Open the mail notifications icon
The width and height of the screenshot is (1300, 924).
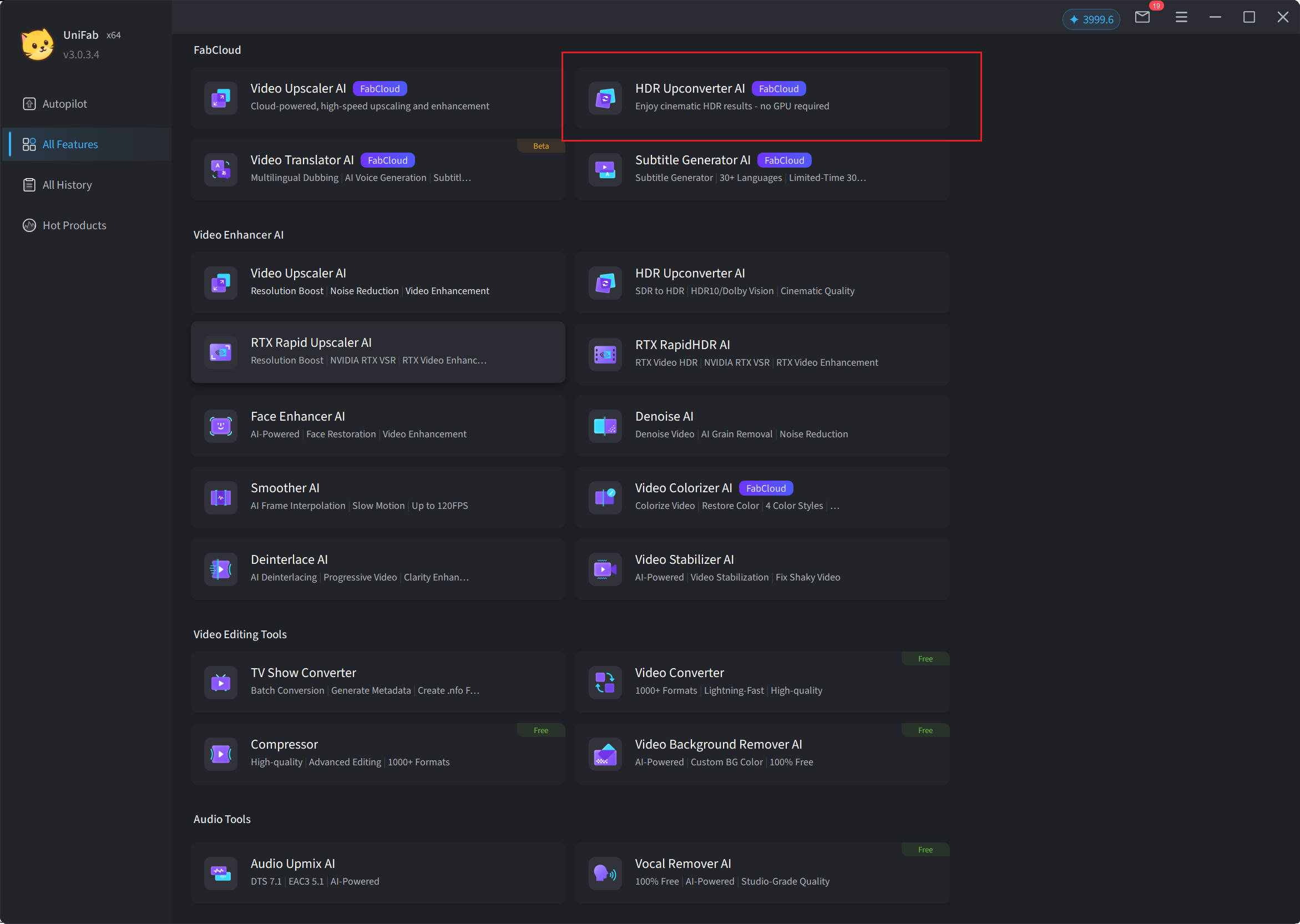pyautogui.click(x=1142, y=18)
